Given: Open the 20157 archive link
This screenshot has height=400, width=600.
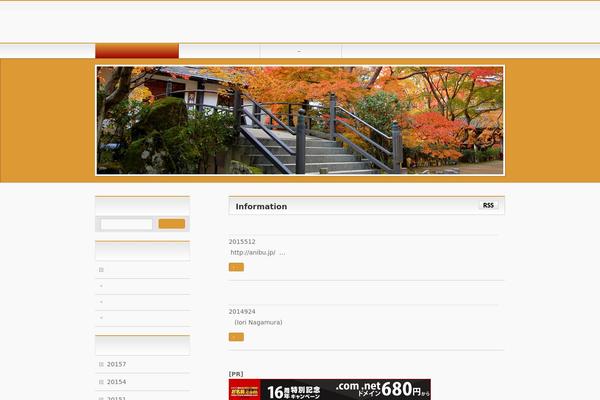Looking at the screenshot, I should coord(116,364).
